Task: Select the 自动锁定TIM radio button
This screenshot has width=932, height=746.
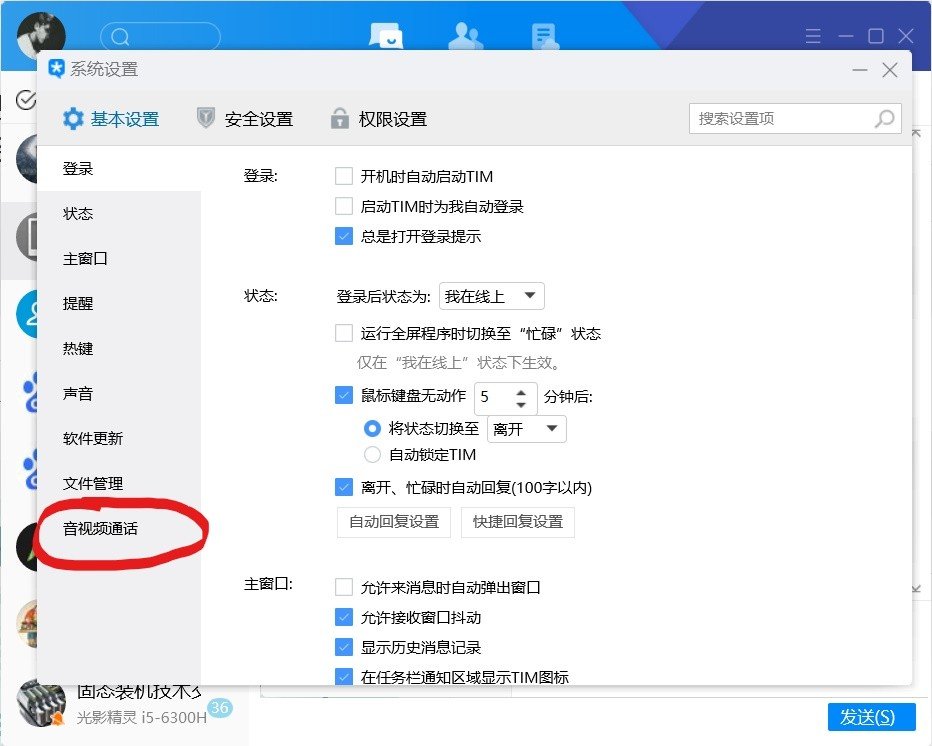Action: click(372, 454)
